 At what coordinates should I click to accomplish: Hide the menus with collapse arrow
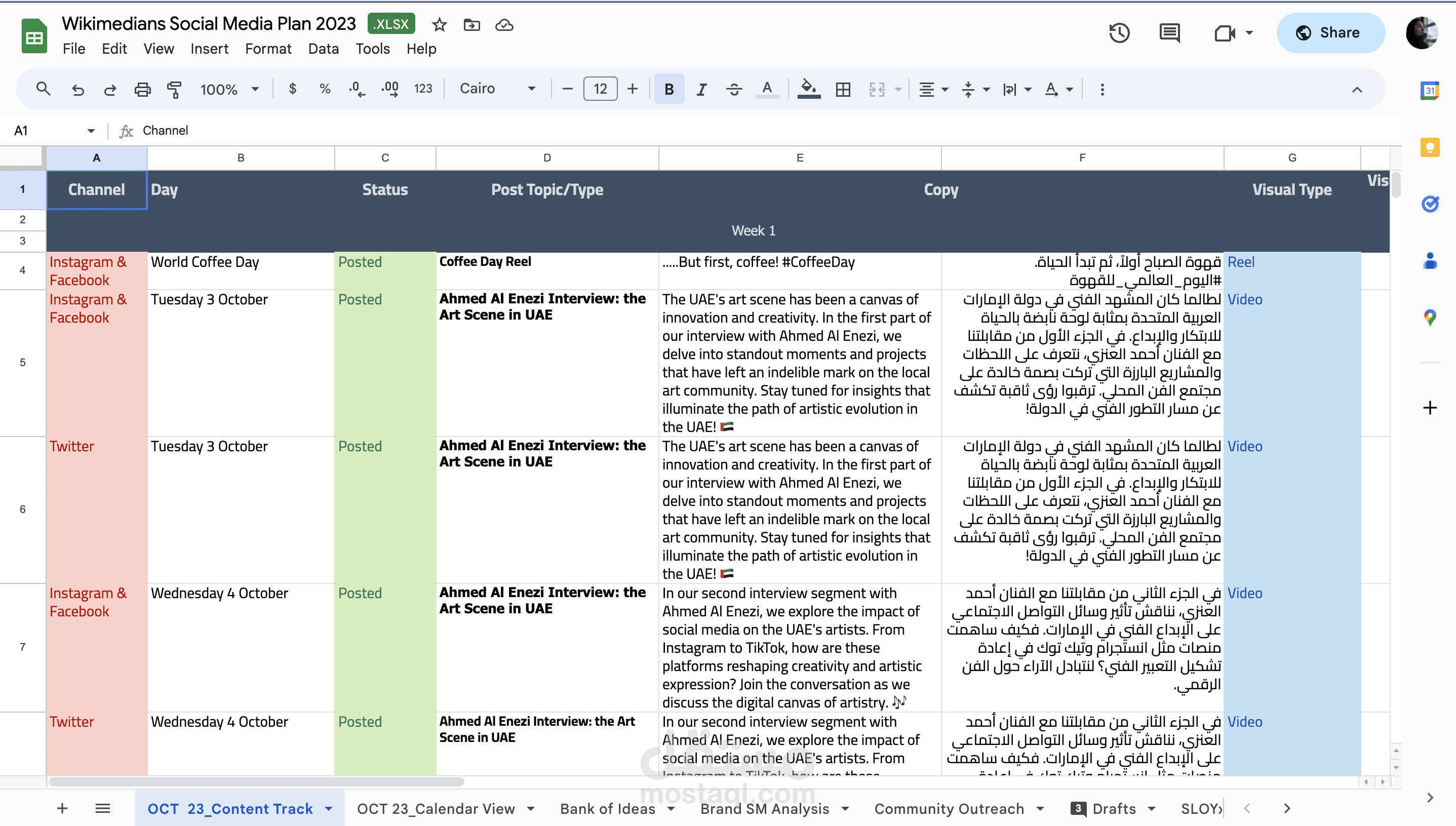pos(1357,89)
